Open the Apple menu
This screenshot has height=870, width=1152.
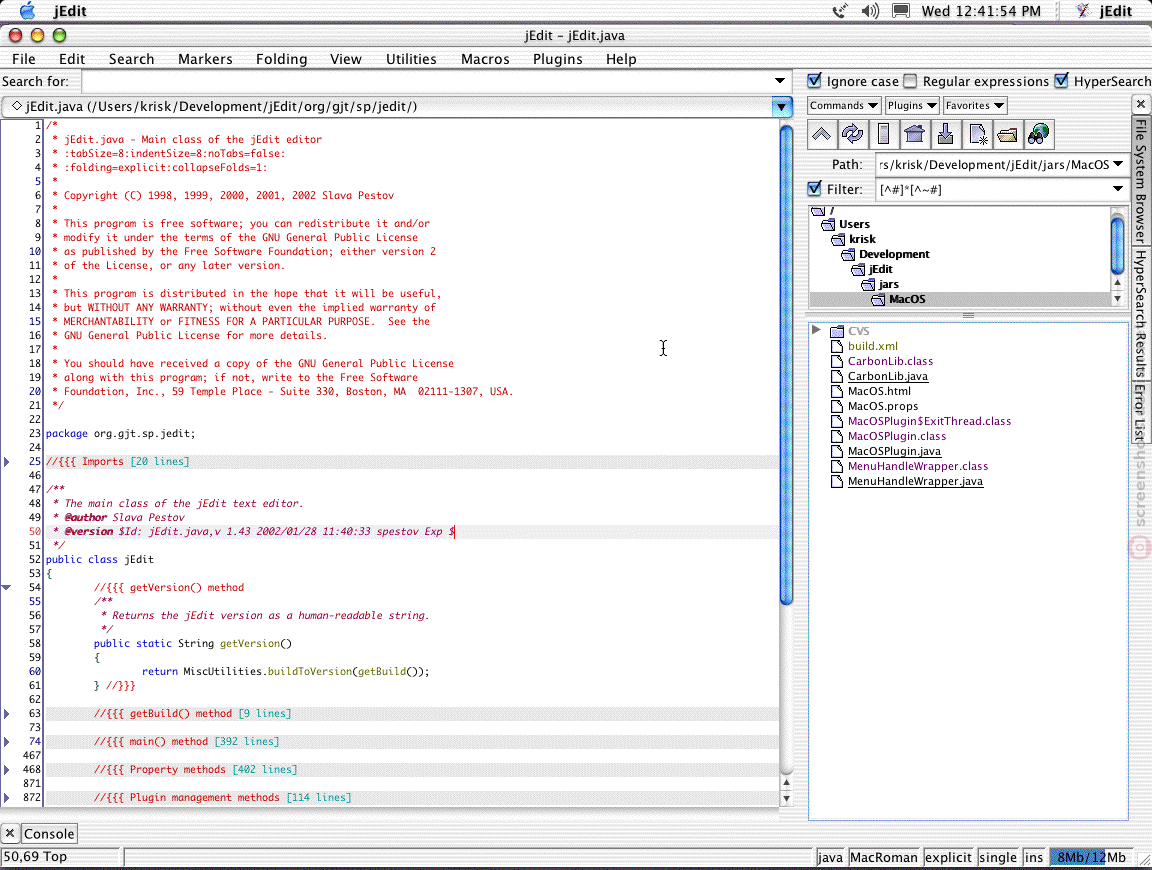click(27, 11)
